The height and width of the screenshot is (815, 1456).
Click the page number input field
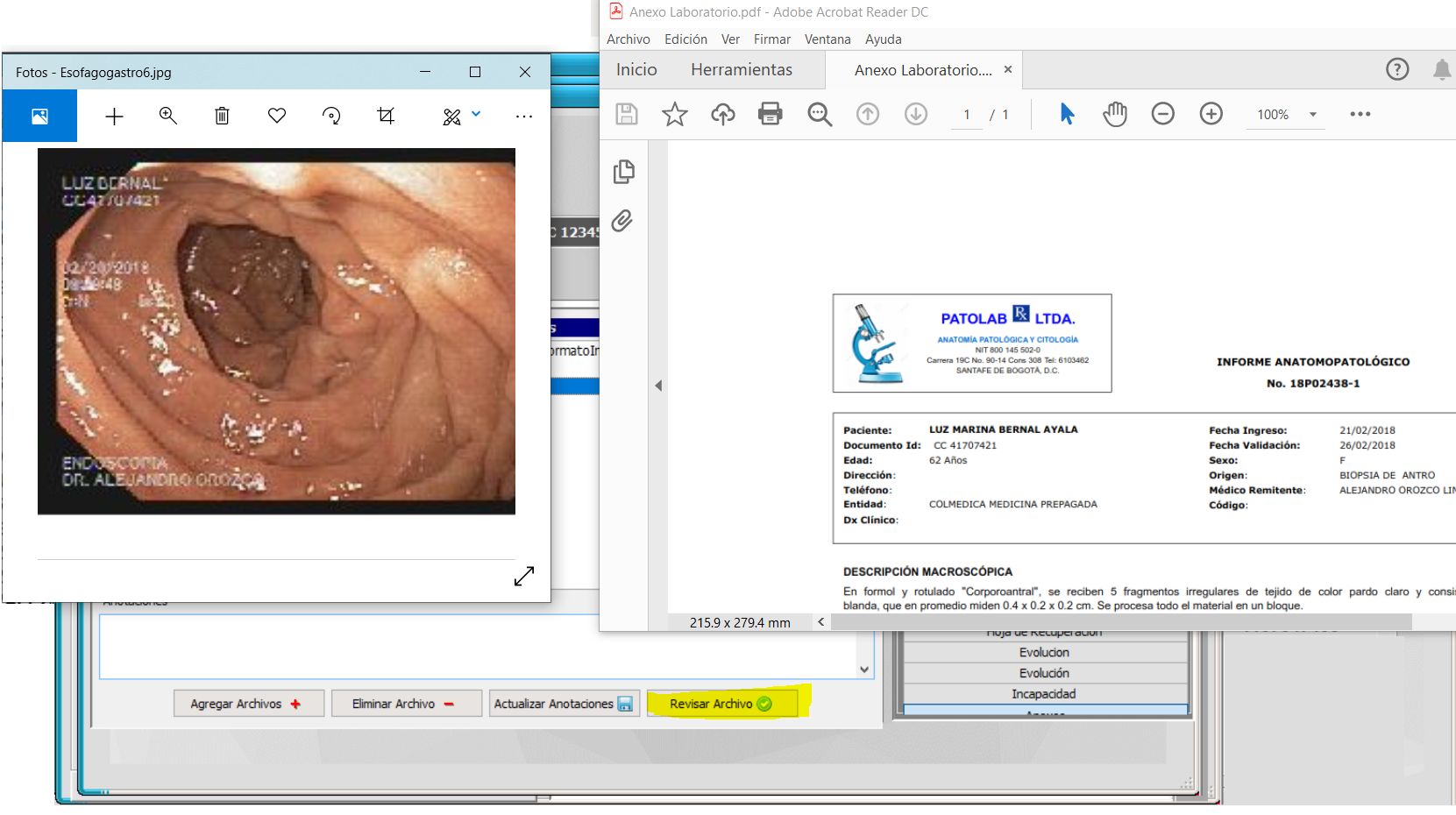coord(965,114)
